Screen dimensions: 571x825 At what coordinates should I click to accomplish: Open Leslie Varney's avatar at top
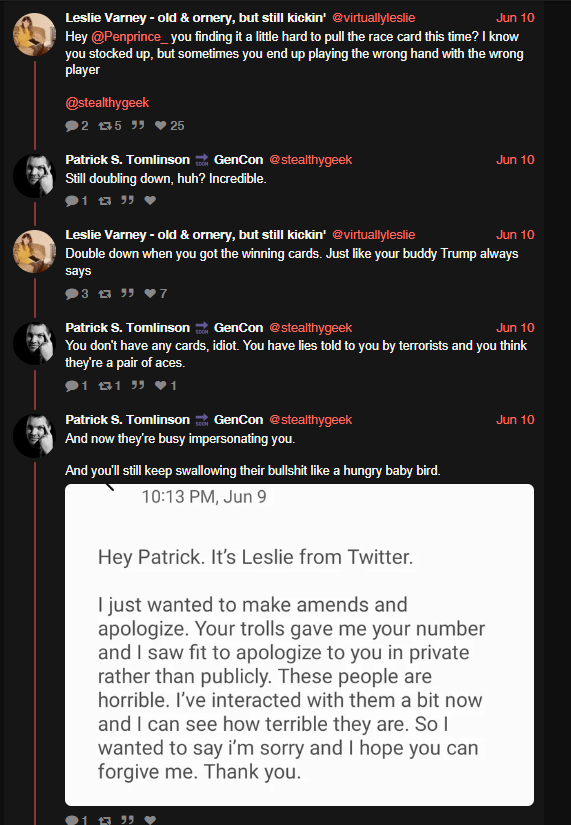(x=34, y=35)
